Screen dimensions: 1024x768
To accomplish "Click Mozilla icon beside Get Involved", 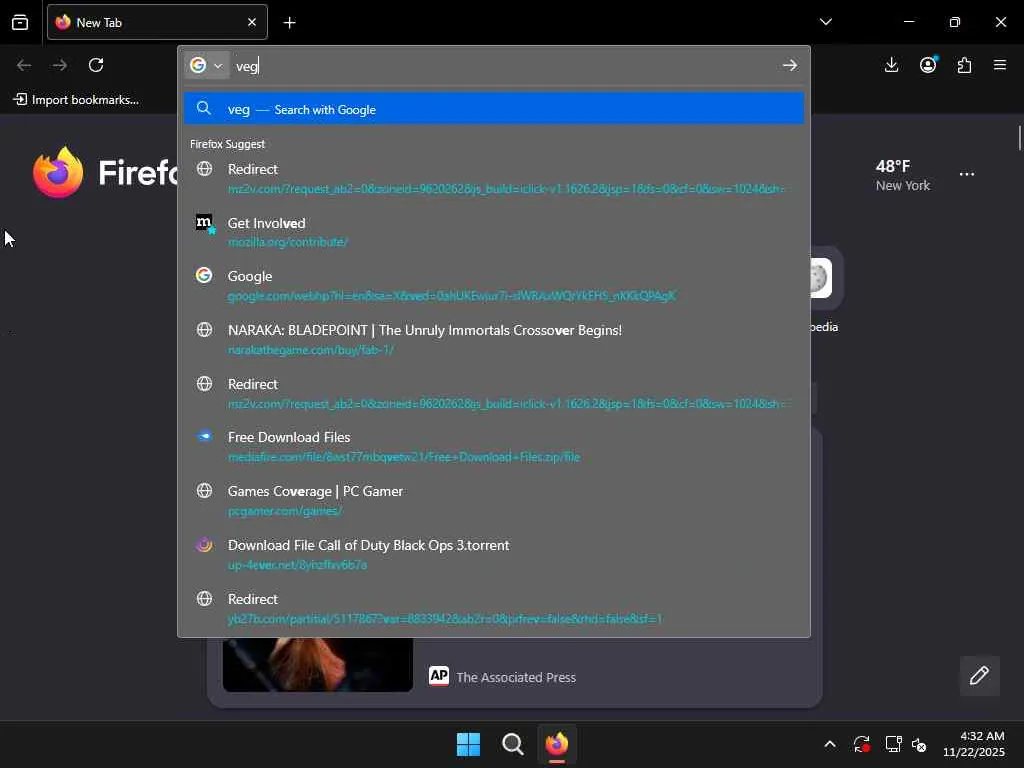I will [x=204, y=223].
